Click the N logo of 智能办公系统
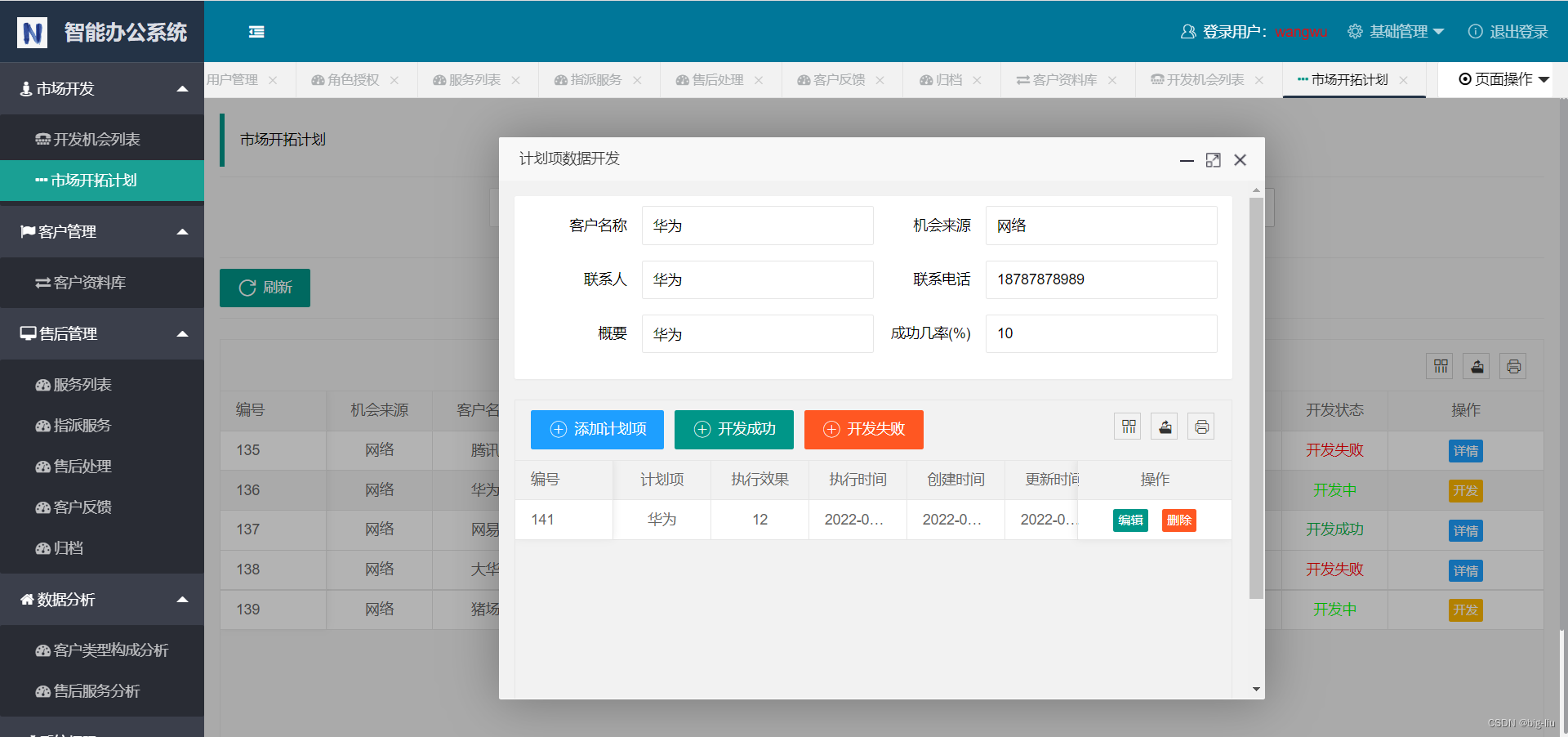1568x737 pixels. [x=33, y=33]
